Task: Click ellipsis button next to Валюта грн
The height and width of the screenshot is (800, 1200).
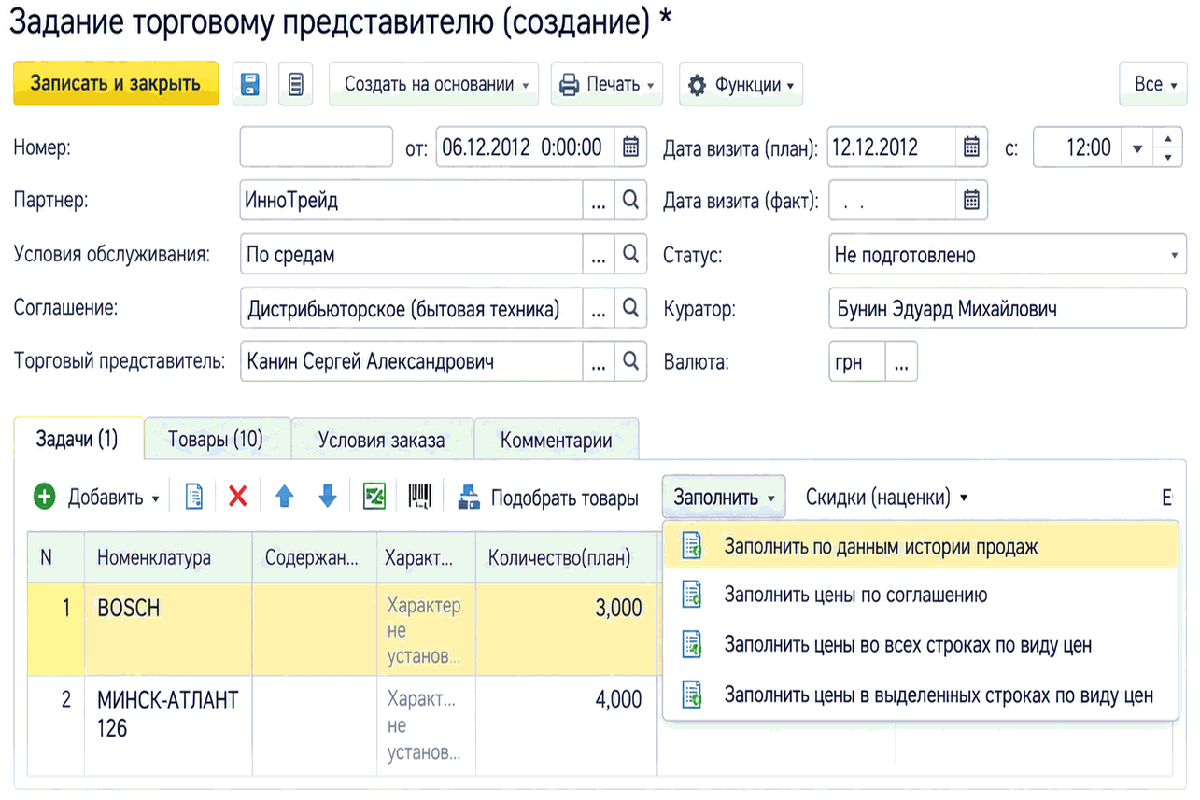Action: click(901, 362)
